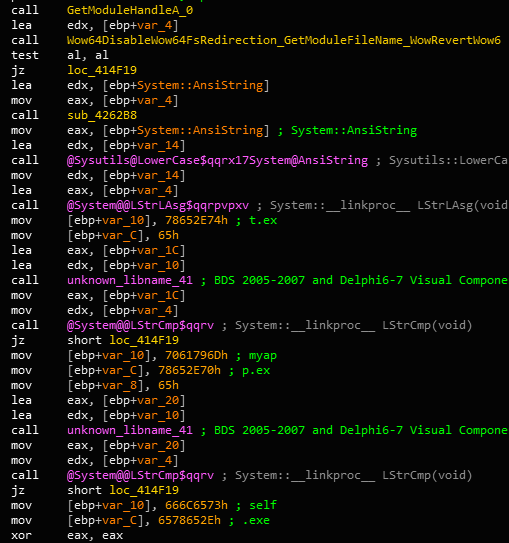Screen dimensions: 509x543
Task: Follow the sub_4262B8 call target
Action: pyautogui.click(x=102, y=115)
